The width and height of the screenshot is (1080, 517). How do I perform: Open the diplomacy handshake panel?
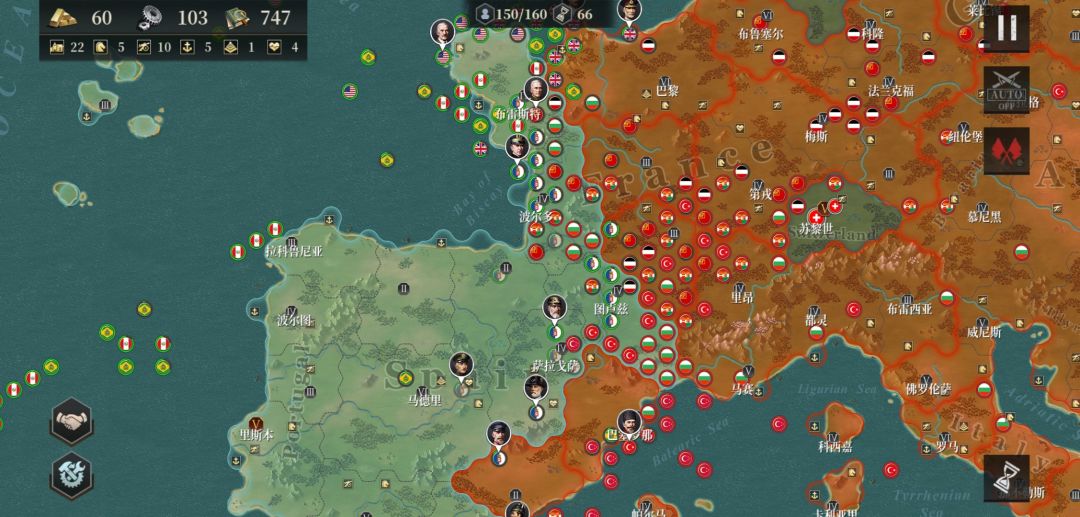coord(72,421)
